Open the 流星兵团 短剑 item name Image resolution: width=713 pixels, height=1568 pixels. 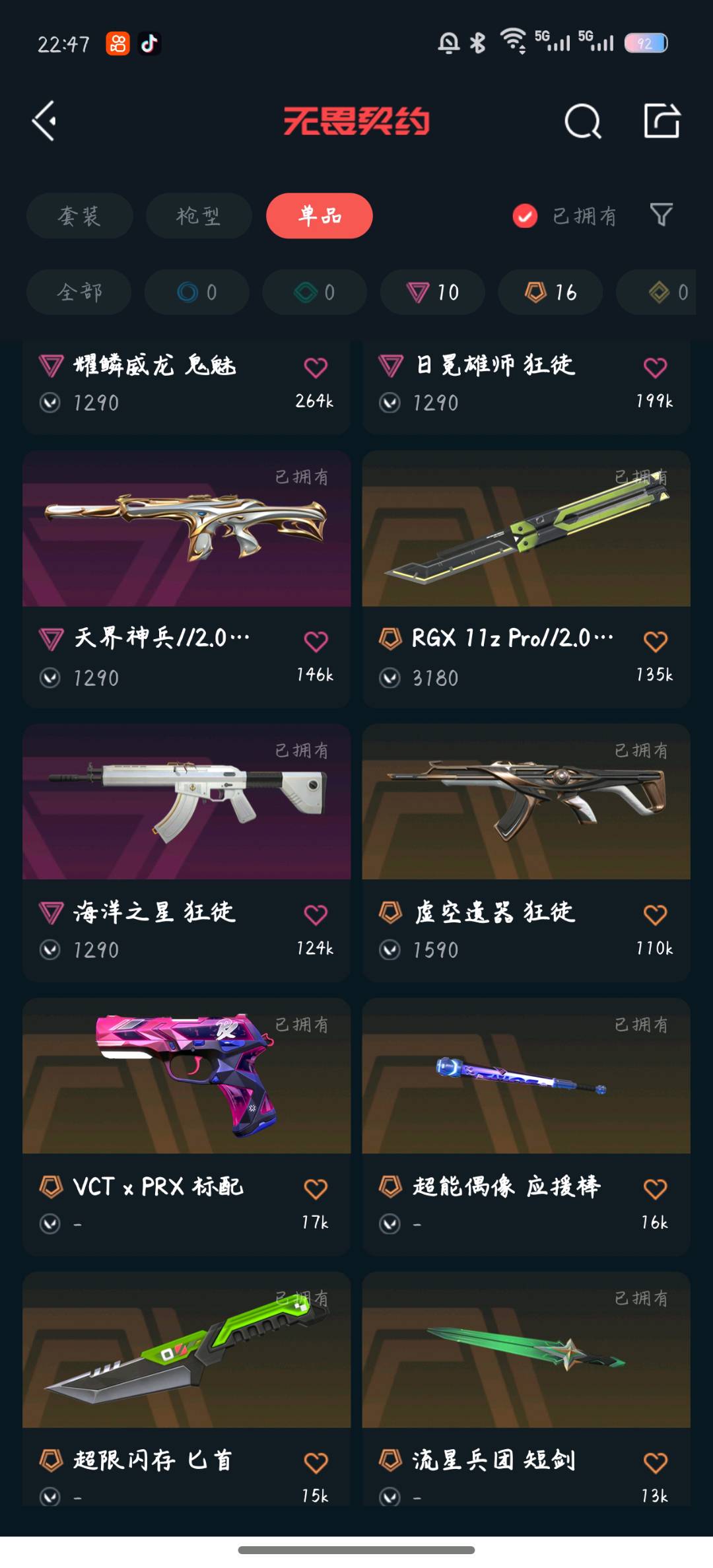494,1460
